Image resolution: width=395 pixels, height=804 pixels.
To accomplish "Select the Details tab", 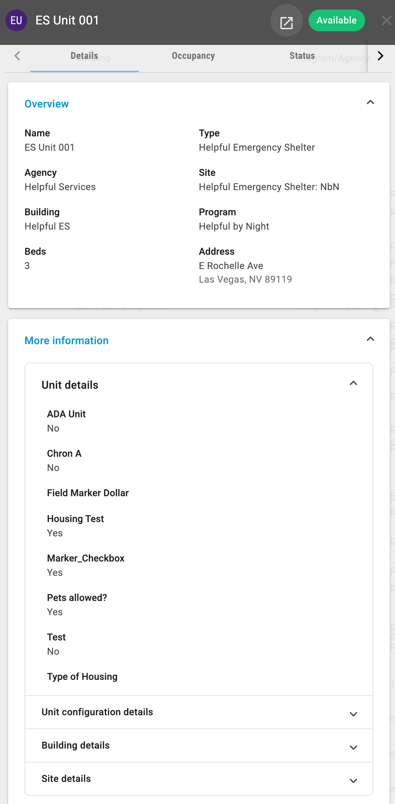I will [x=84, y=56].
